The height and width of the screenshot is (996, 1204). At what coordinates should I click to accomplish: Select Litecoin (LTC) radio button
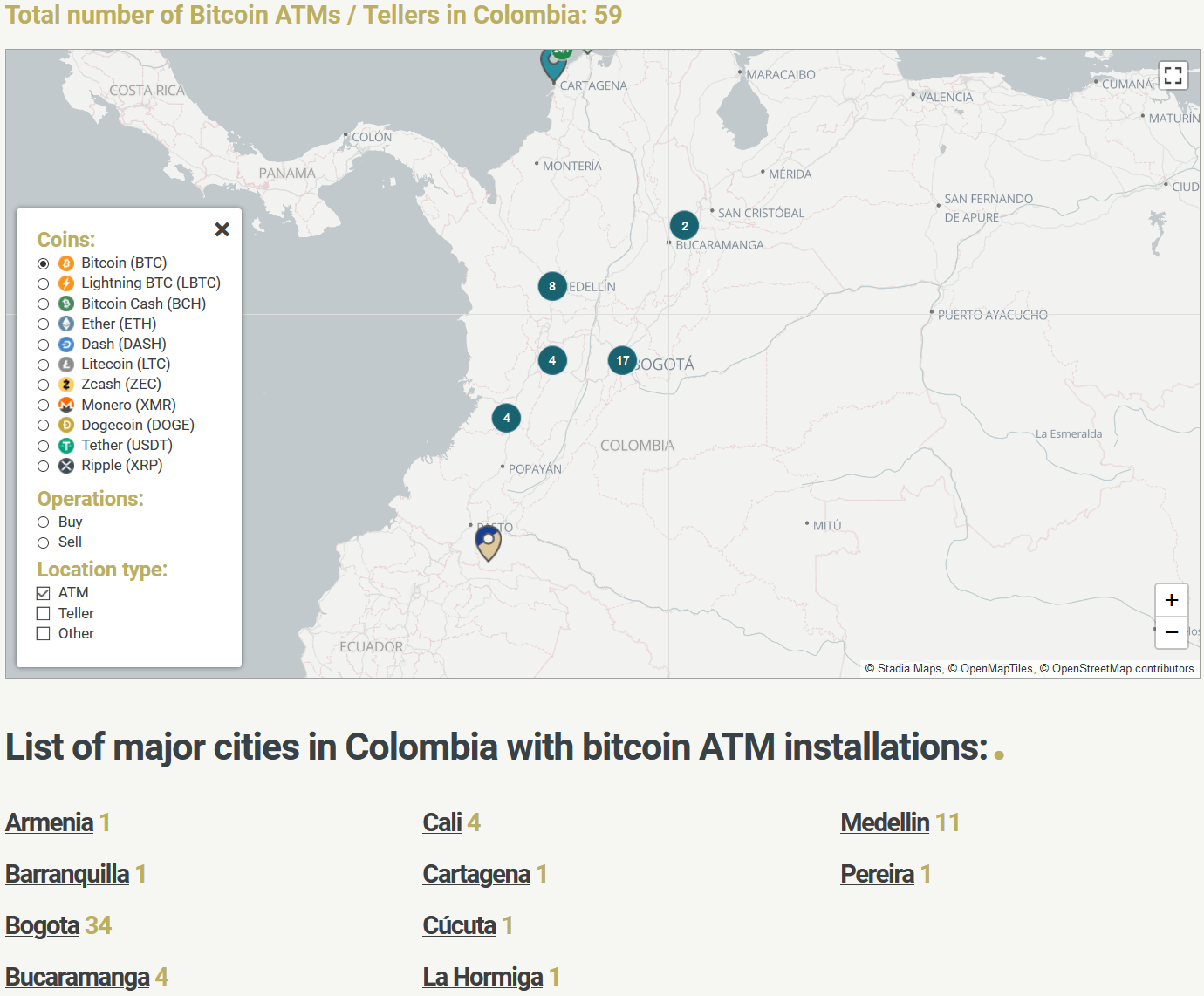(43, 365)
